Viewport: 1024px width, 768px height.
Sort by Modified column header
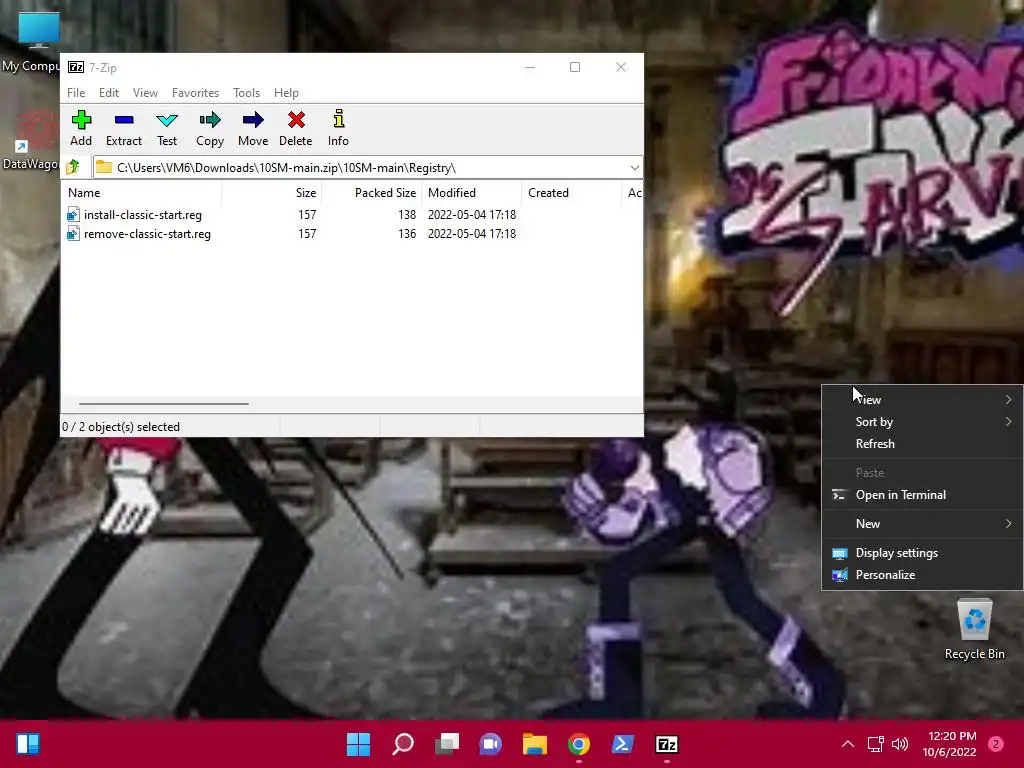coord(471,193)
